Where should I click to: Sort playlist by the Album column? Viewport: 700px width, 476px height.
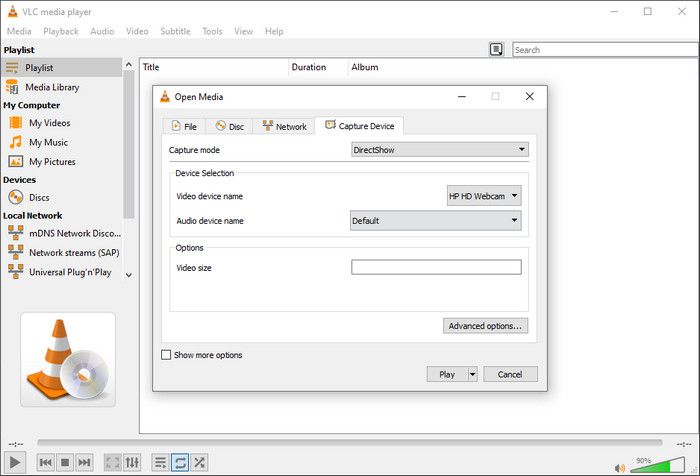pyautogui.click(x=365, y=67)
